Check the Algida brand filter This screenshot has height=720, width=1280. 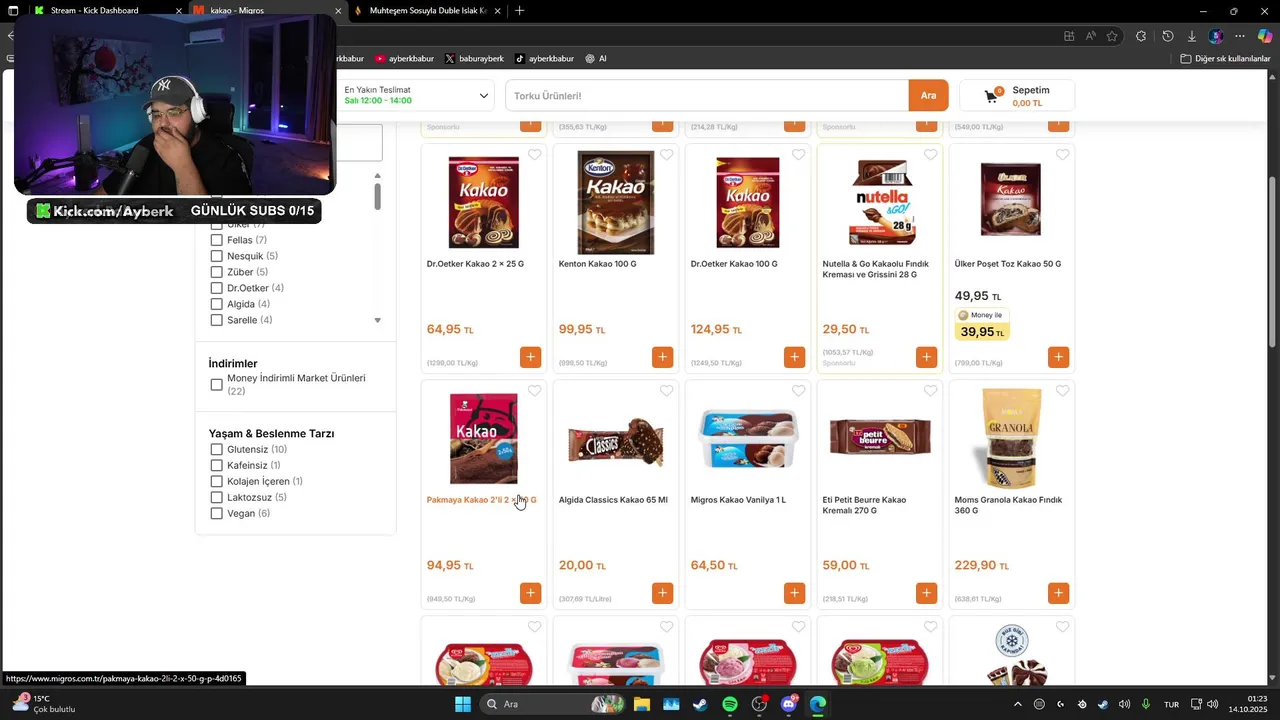click(216, 304)
